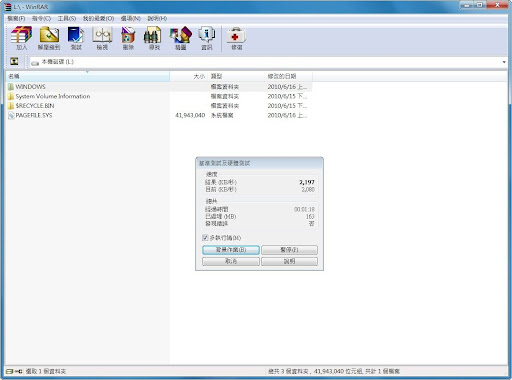512x380 pixels.
Task: Click the 修復 (Repair) first-aid kit icon
Action: [236, 38]
